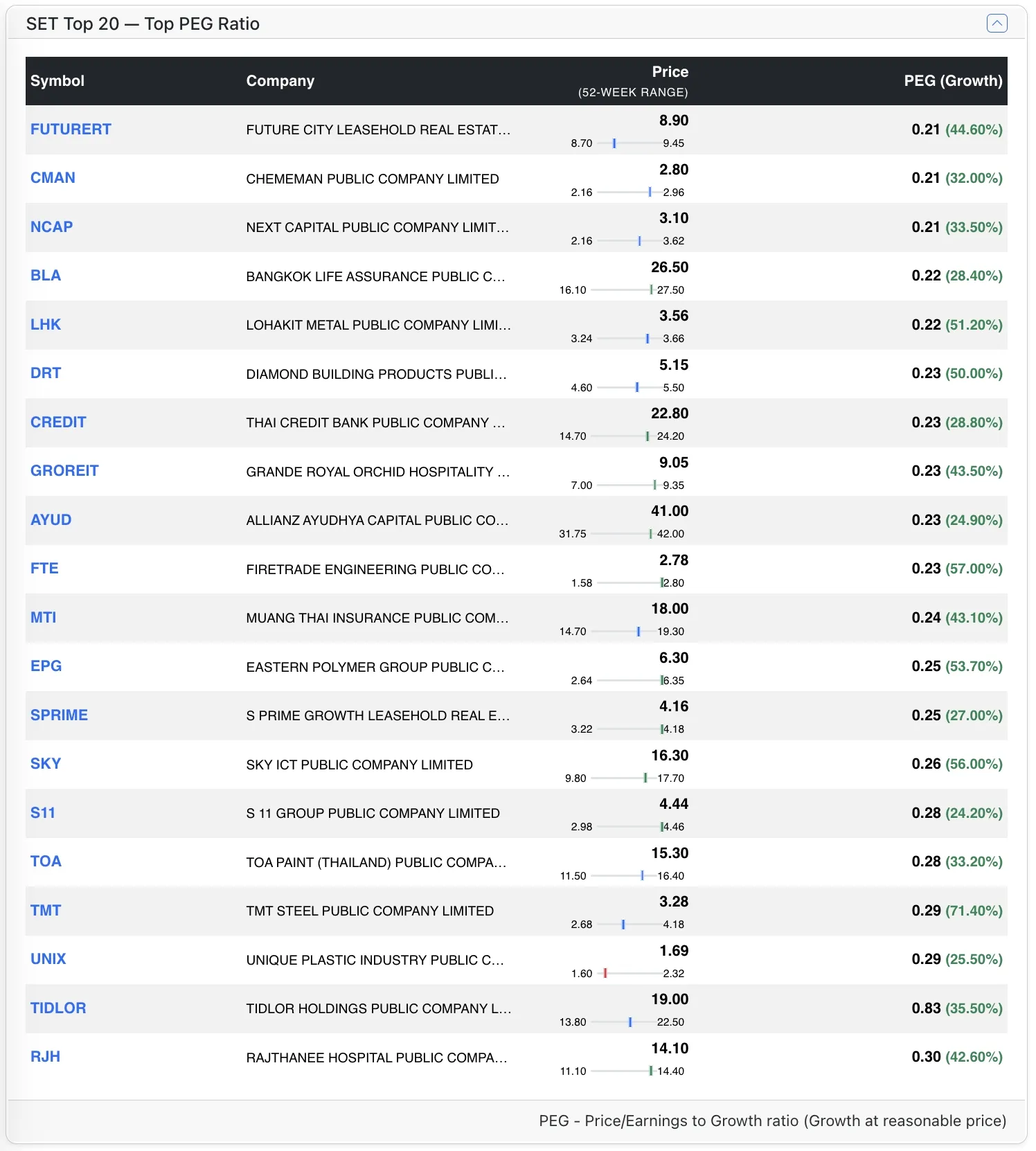Click the PEG ratio footnote text
Viewport: 1036px width, 1151px height.
[x=773, y=1121]
